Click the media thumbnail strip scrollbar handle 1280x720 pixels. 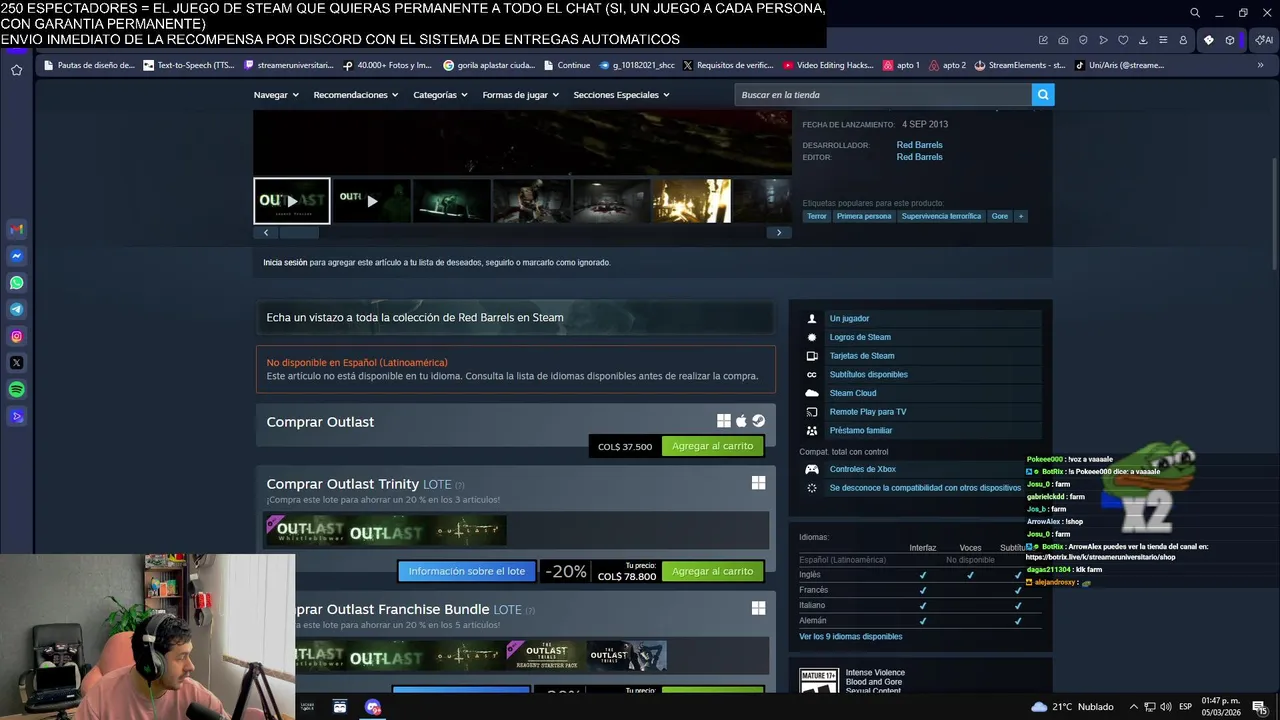[x=298, y=232]
